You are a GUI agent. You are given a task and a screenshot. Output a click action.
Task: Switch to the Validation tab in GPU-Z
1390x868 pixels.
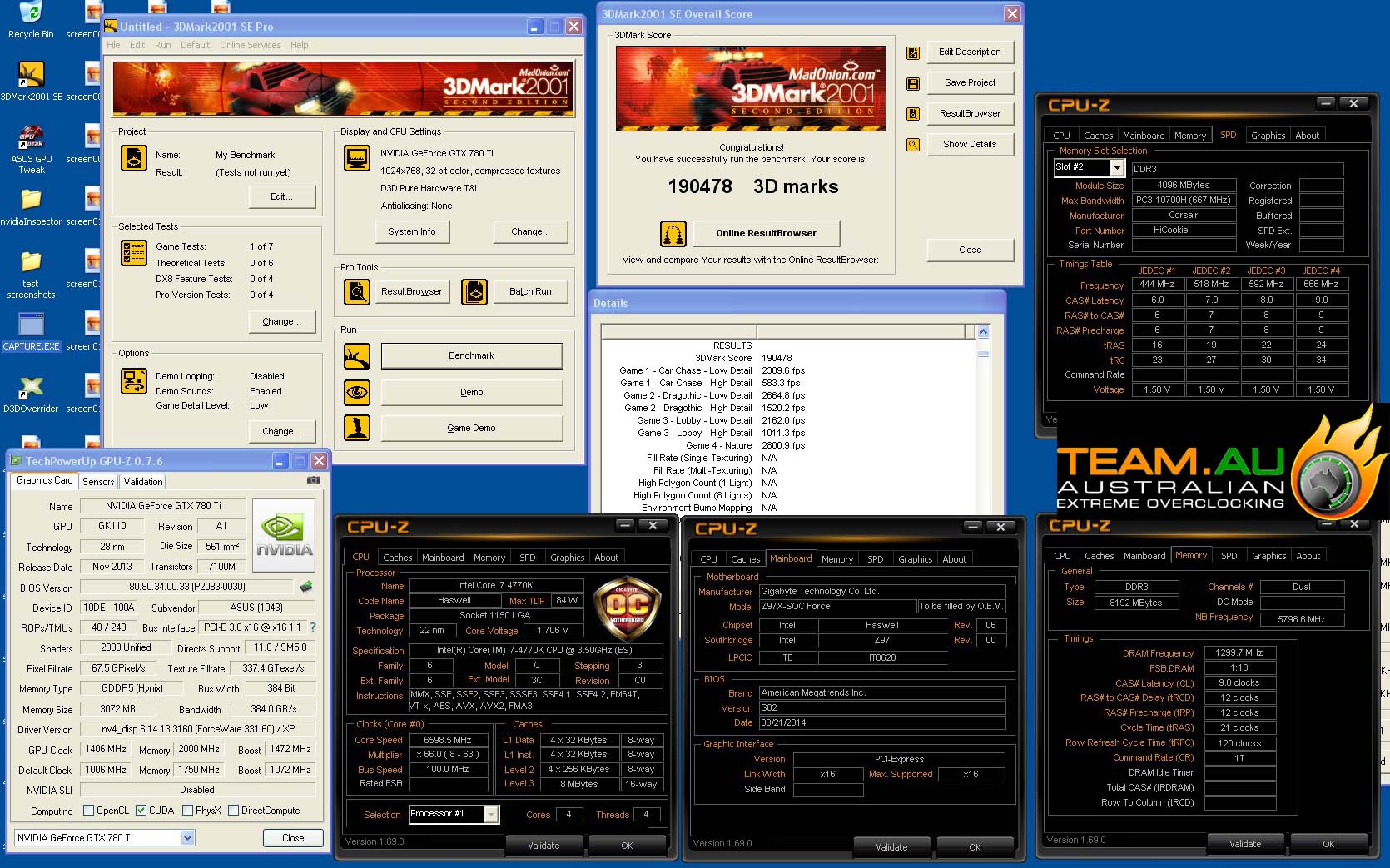(x=143, y=482)
